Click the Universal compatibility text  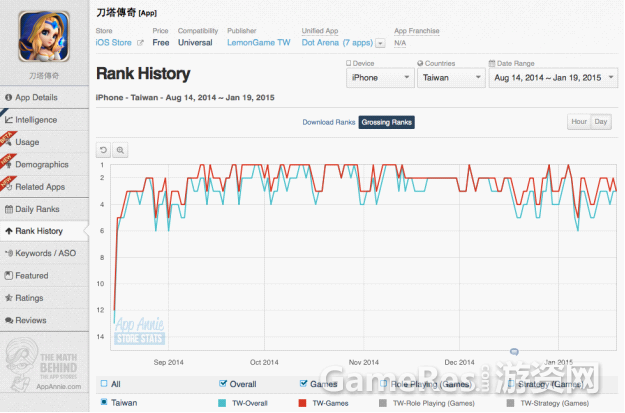click(195, 43)
